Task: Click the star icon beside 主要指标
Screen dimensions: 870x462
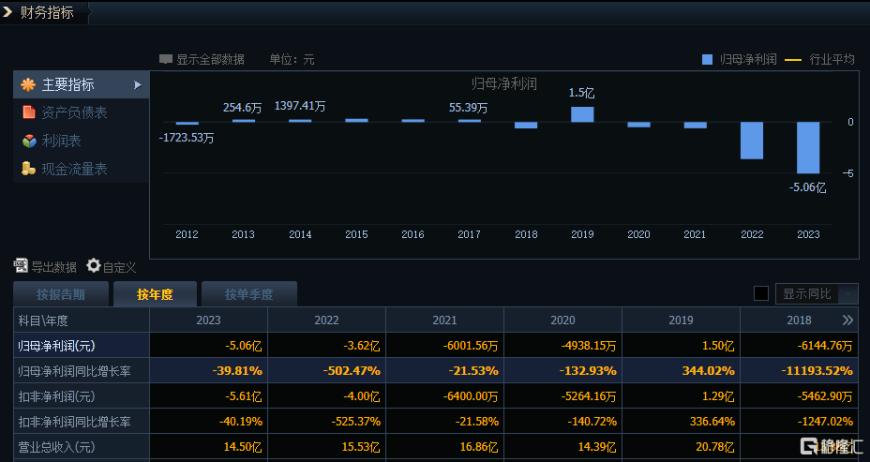Action: 28,85
